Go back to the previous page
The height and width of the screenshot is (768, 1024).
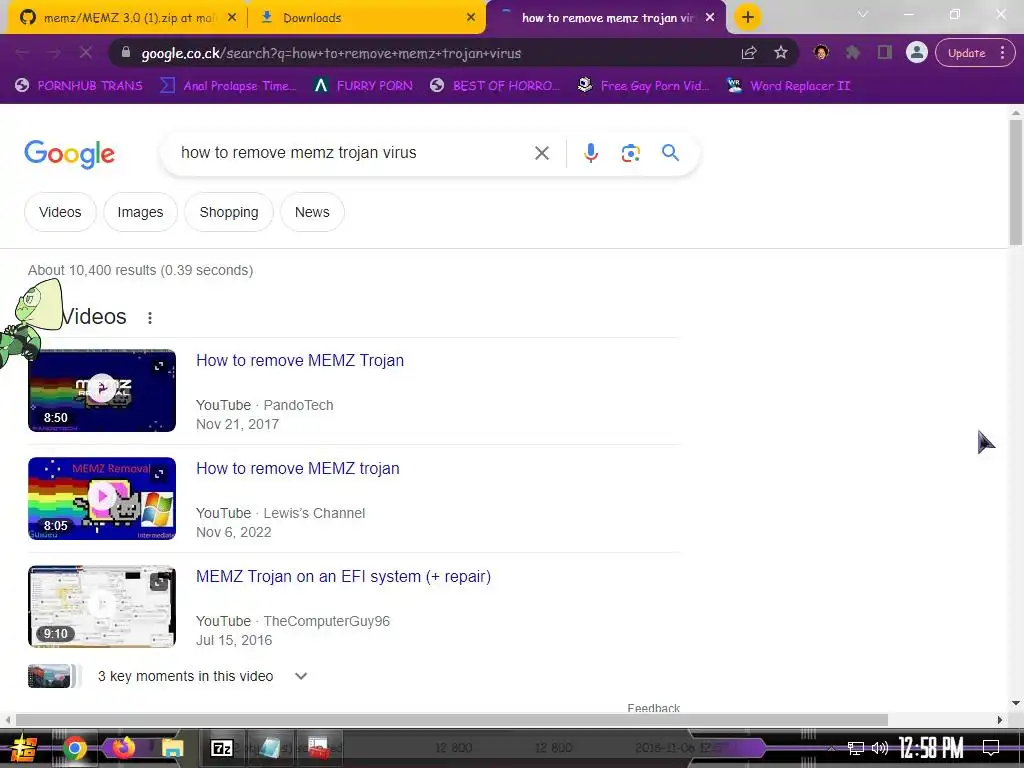pos(22,53)
